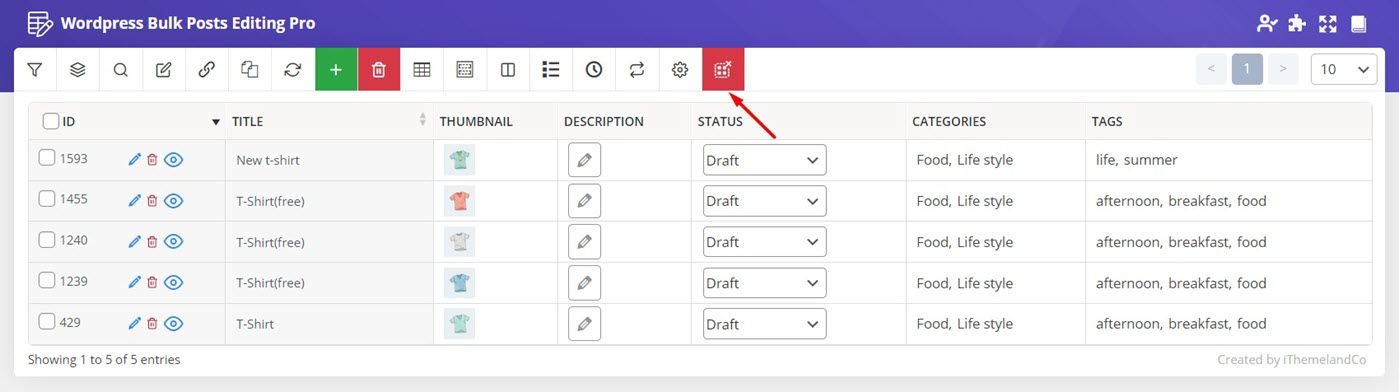Viewport: 1399px width, 392px height.
Task: Click thumbnail of post 1239
Action: (460, 283)
